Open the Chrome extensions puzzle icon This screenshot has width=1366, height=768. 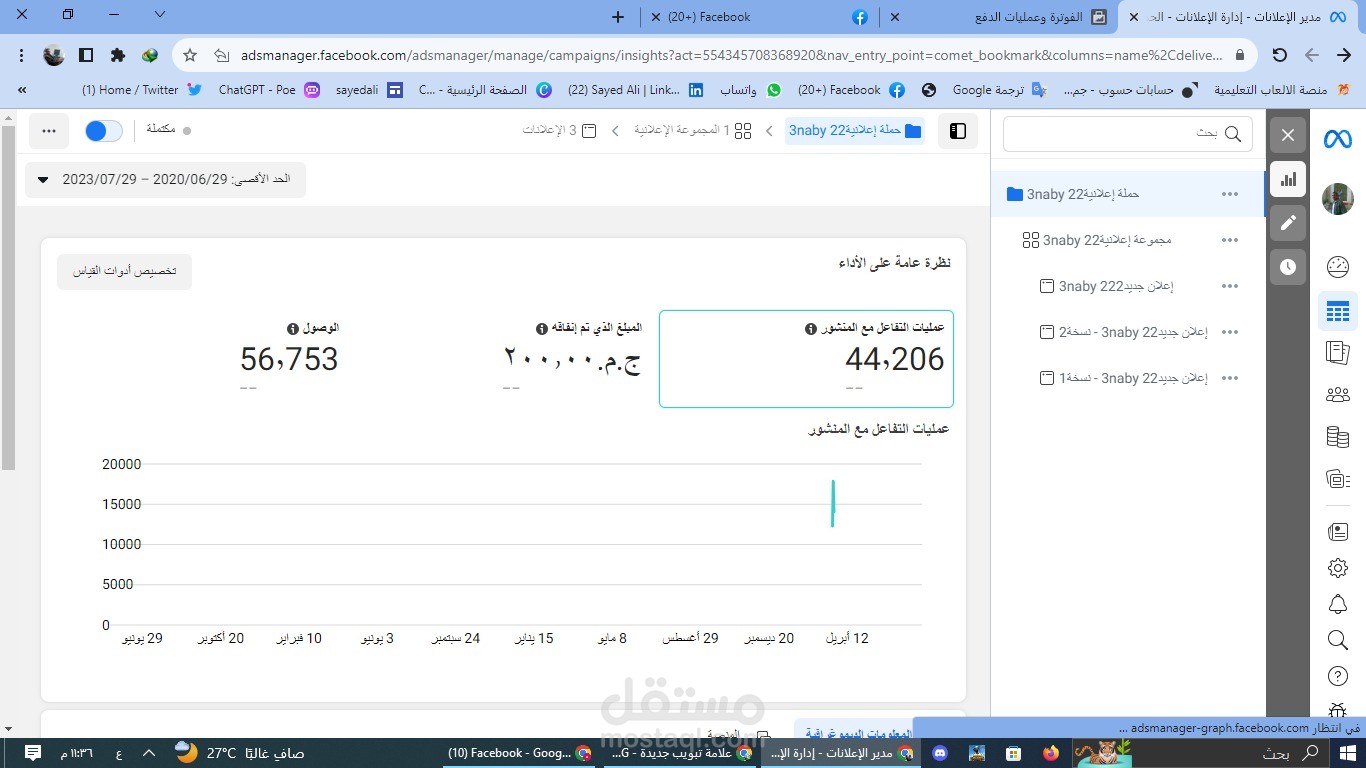(x=118, y=55)
